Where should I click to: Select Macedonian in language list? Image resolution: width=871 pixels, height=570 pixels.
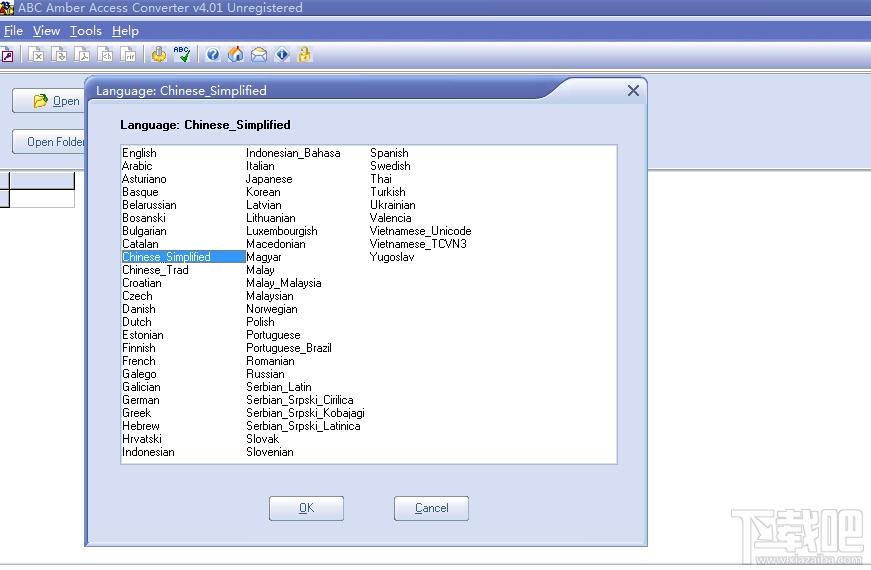click(276, 243)
